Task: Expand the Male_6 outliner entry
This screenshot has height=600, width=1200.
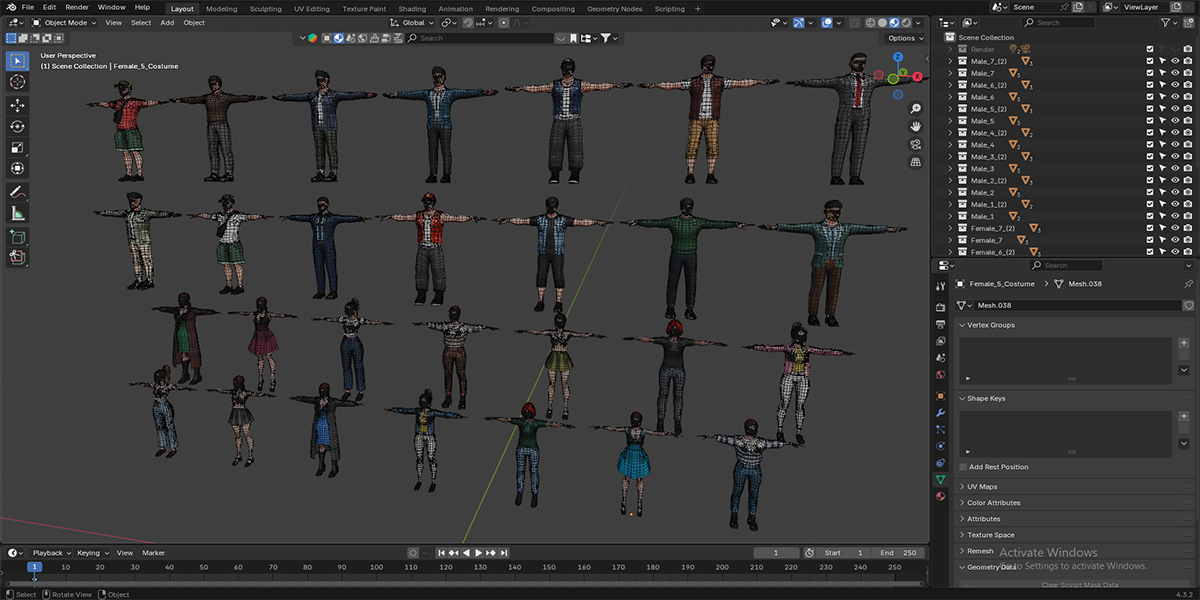Action: [950, 97]
